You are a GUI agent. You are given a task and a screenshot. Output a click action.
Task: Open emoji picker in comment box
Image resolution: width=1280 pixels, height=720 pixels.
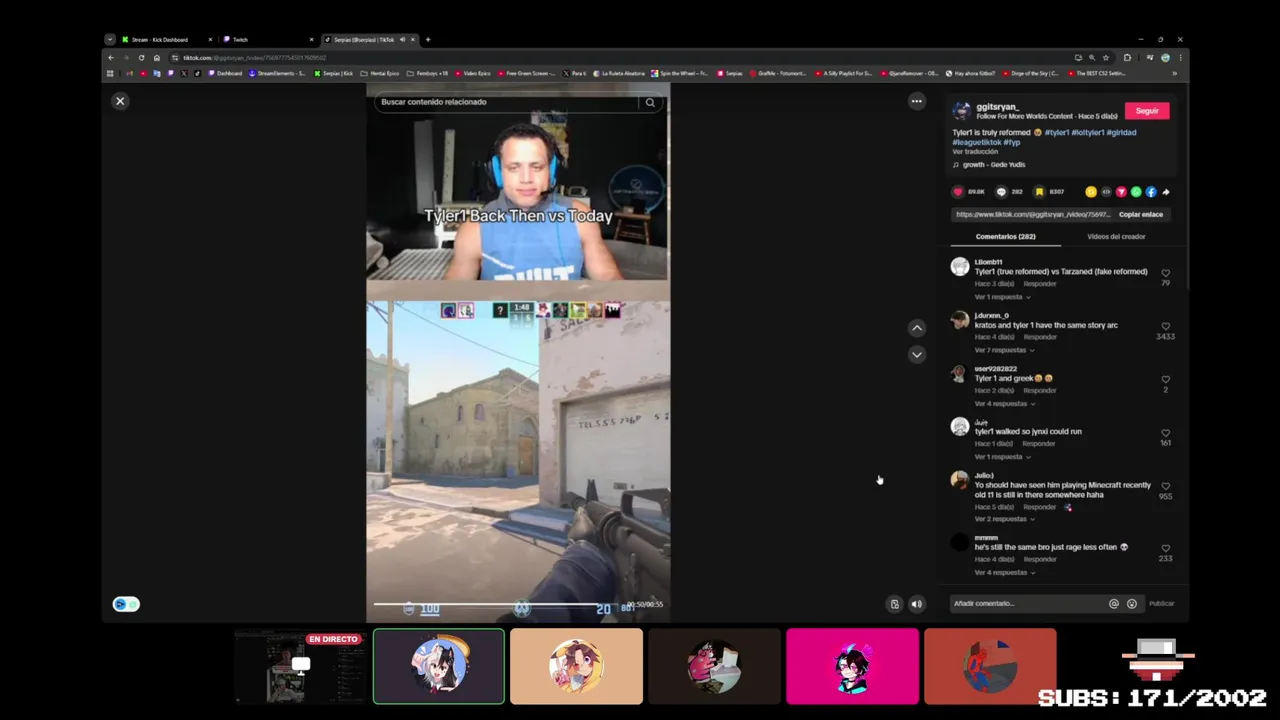tap(1132, 604)
